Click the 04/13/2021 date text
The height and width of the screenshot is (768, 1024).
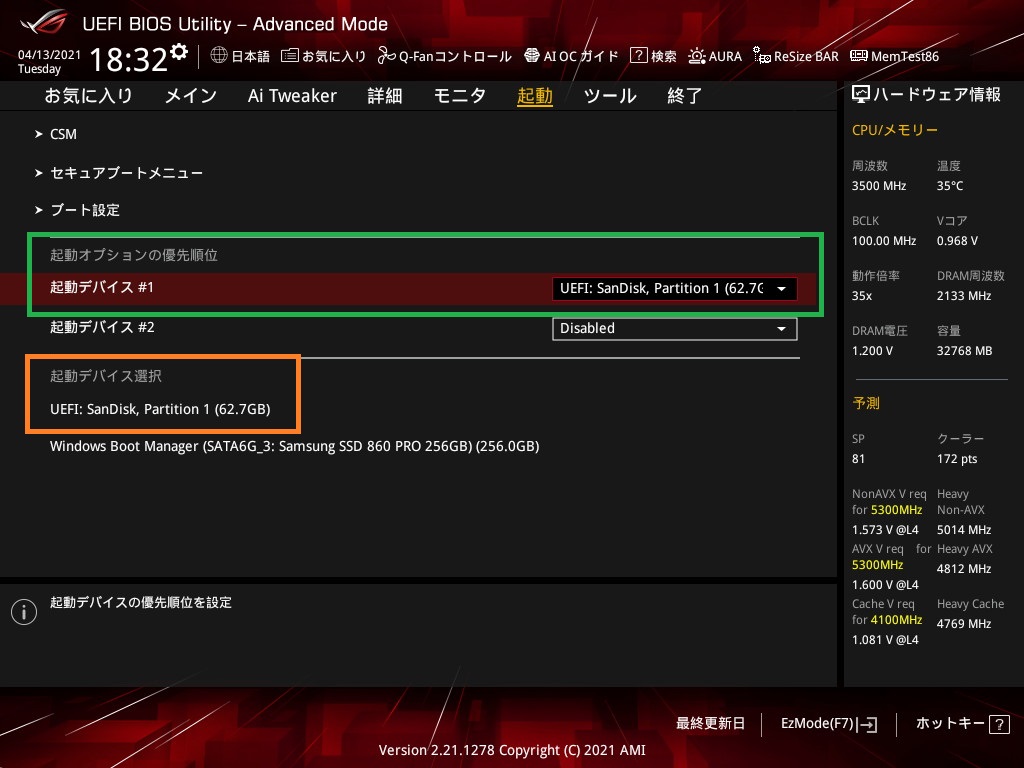click(49, 55)
